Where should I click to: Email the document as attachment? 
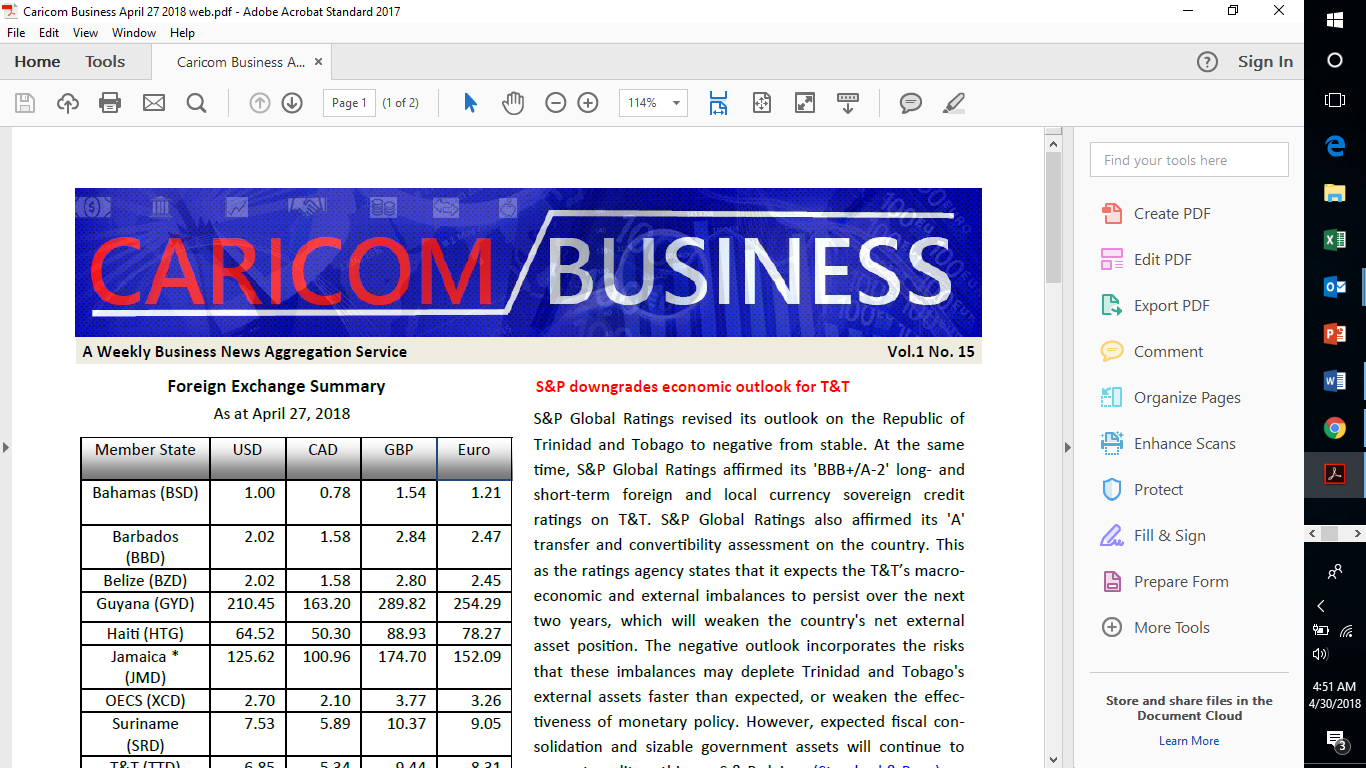[x=153, y=102]
